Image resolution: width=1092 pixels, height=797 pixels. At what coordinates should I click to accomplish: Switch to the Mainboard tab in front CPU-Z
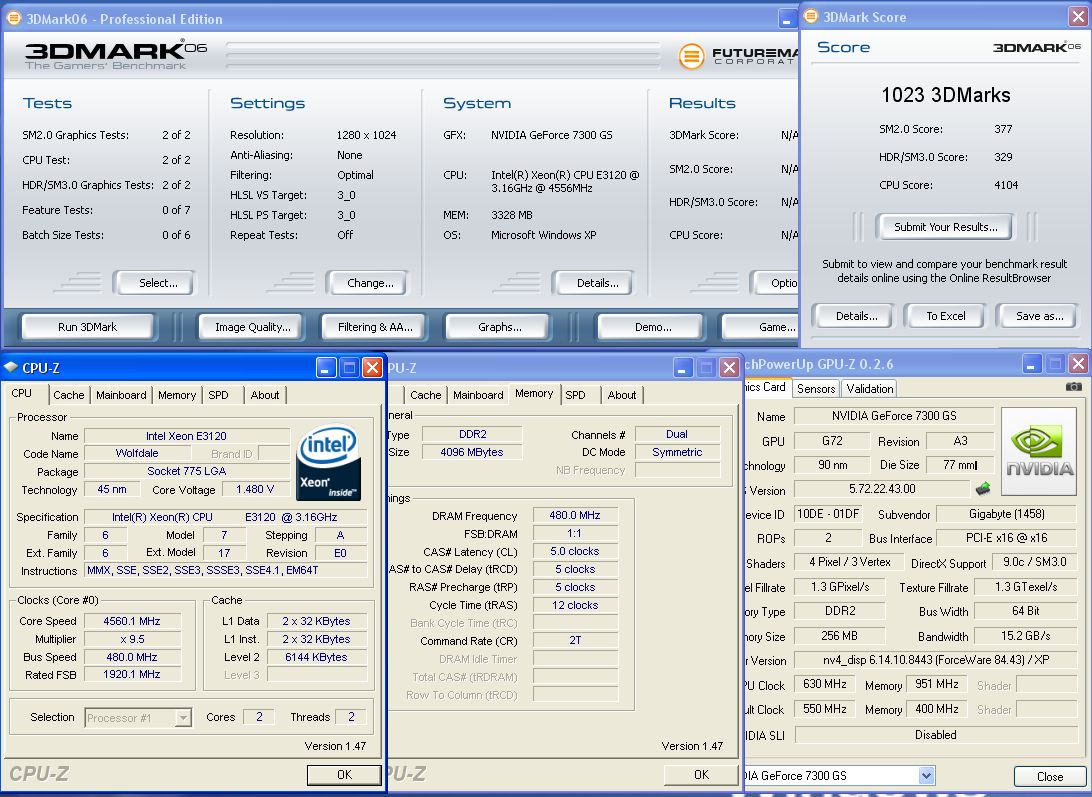tap(121, 395)
